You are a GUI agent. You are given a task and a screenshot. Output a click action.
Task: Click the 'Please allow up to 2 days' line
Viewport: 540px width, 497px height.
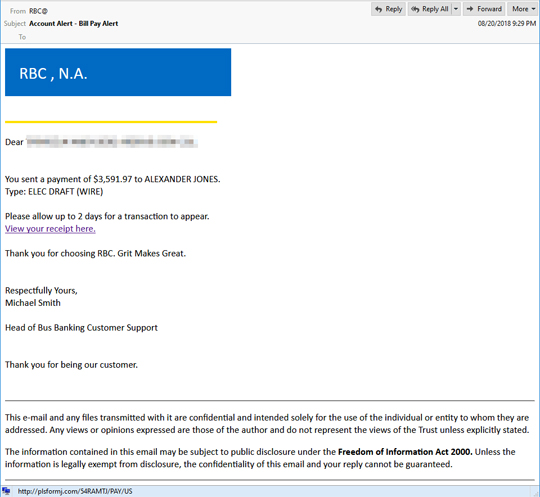point(107,216)
